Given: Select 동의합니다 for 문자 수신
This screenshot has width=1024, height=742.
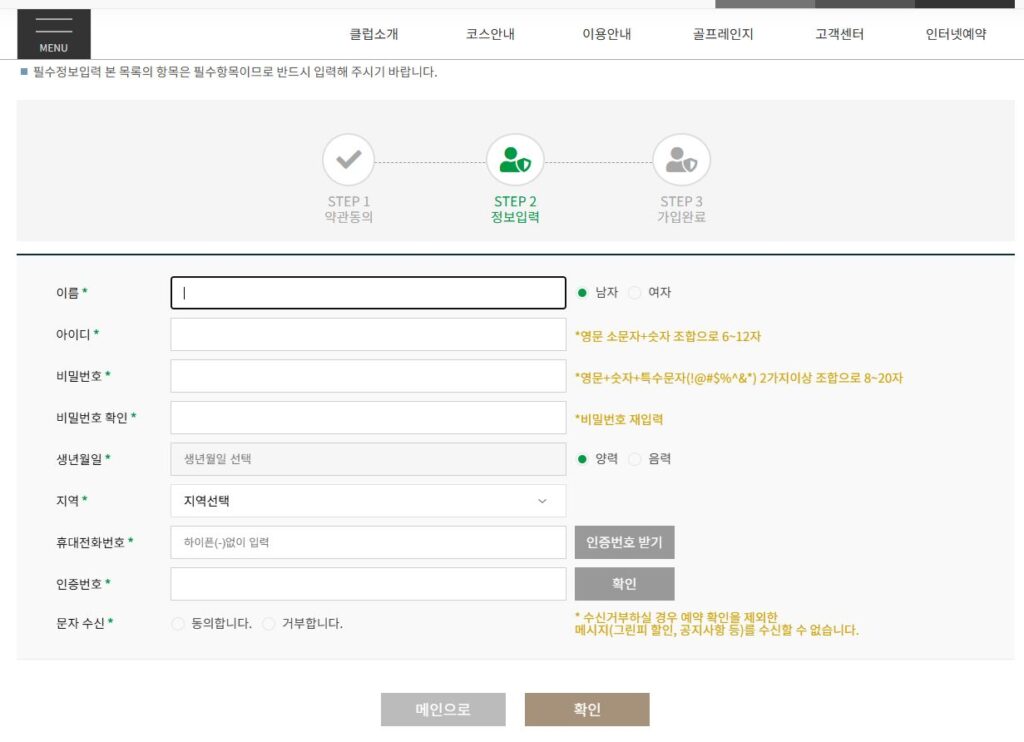Looking at the screenshot, I should [178, 623].
